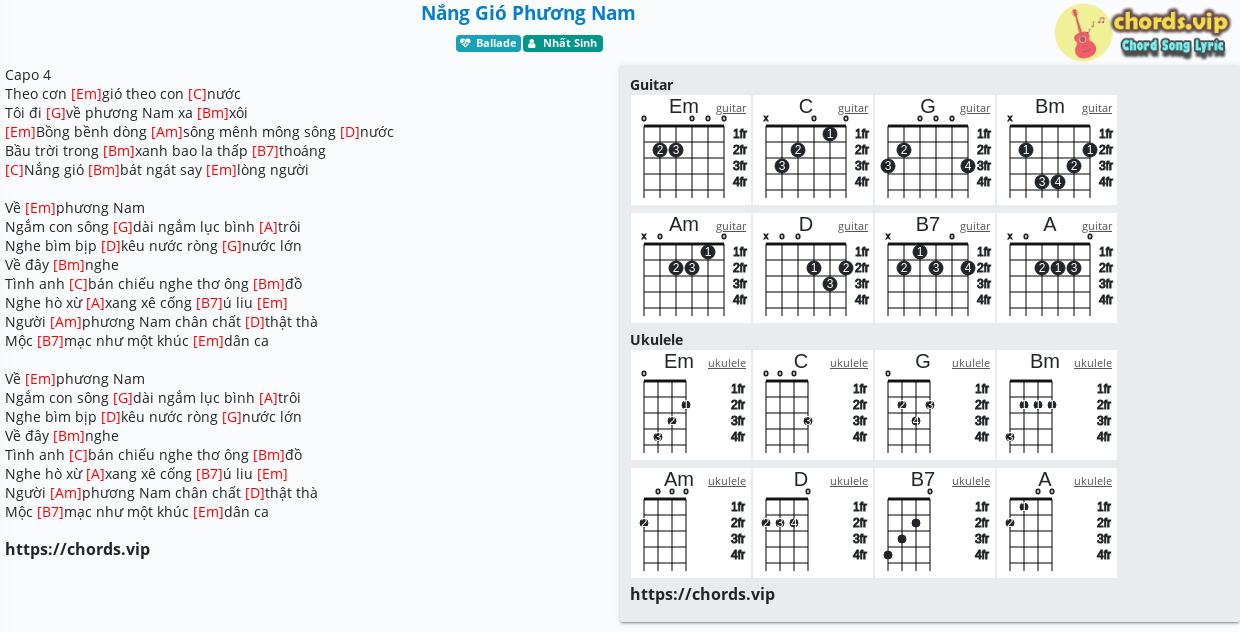Click the heart icon on Ballade tag

[x=465, y=43]
